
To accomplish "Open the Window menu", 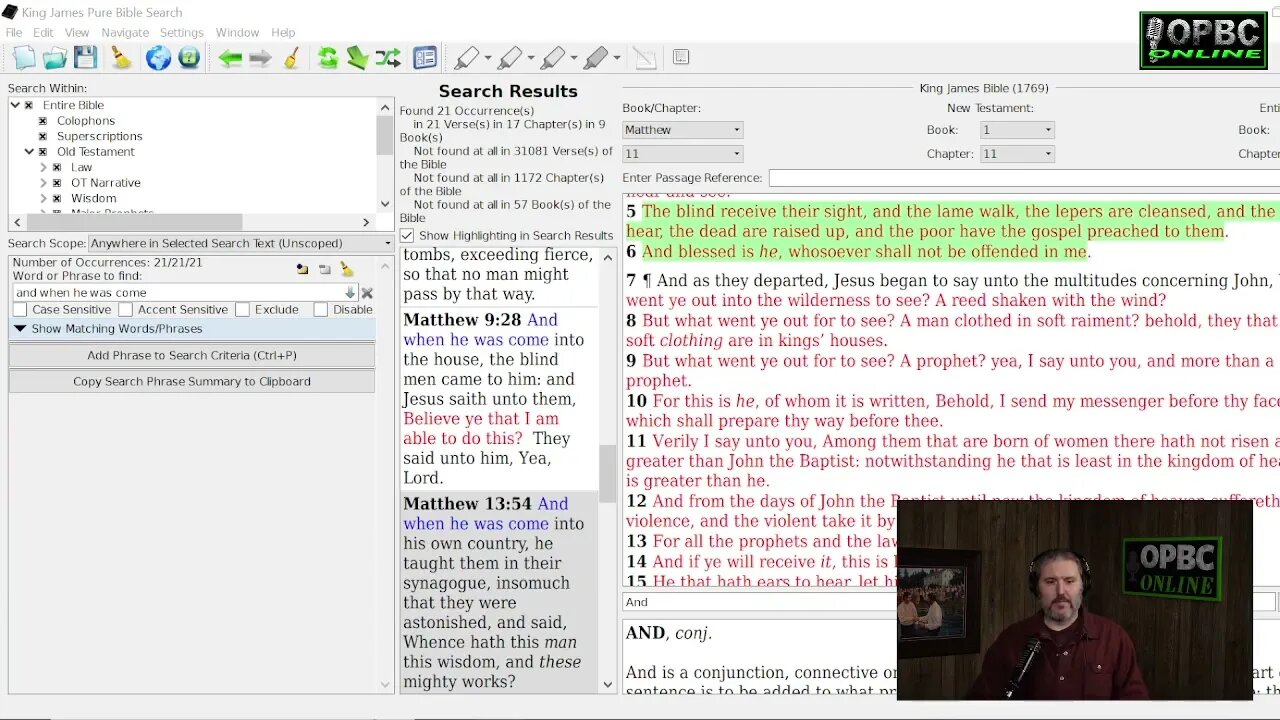I will tap(237, 33).
